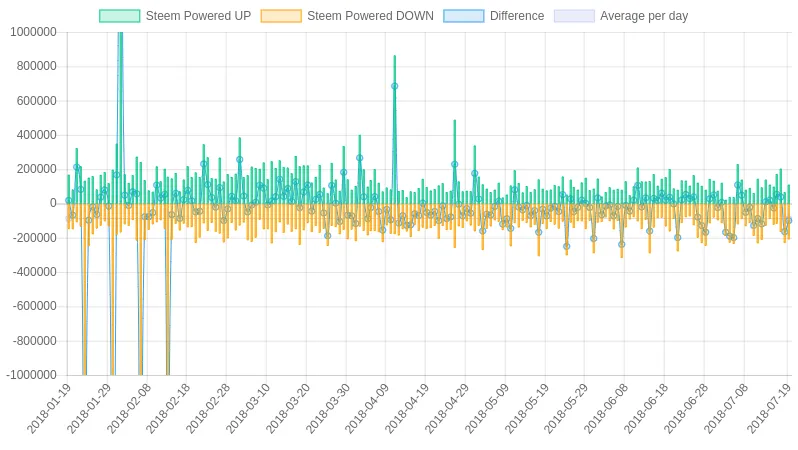Click the 2018-04-19 date label
This screenshot has height=450, width=798.
coord(407,408)
